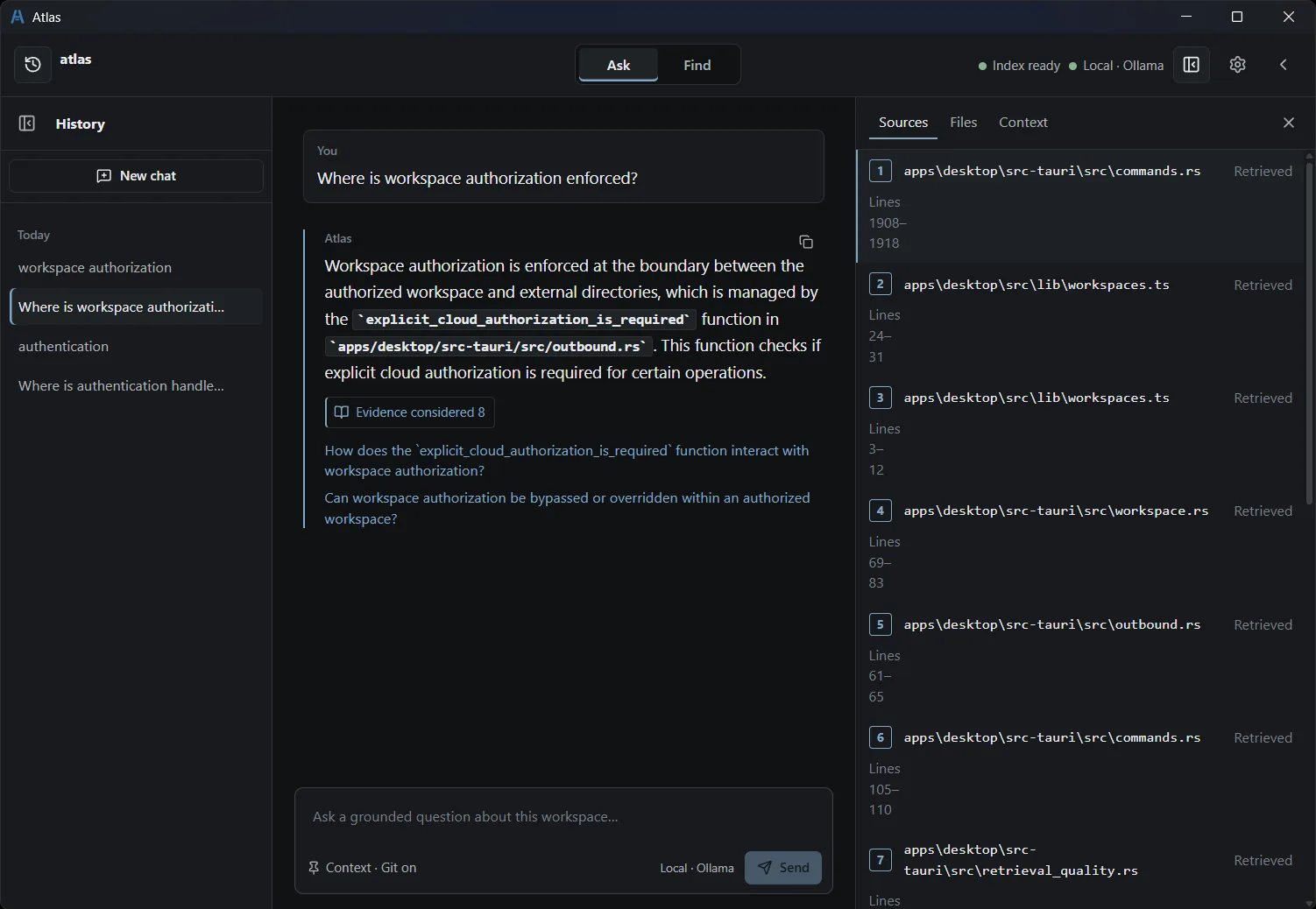This screenshot has height=909, width=1316.
Task: Open source 2 workspaces.ts lines 24–31
Action: [x=1080, y=320]
